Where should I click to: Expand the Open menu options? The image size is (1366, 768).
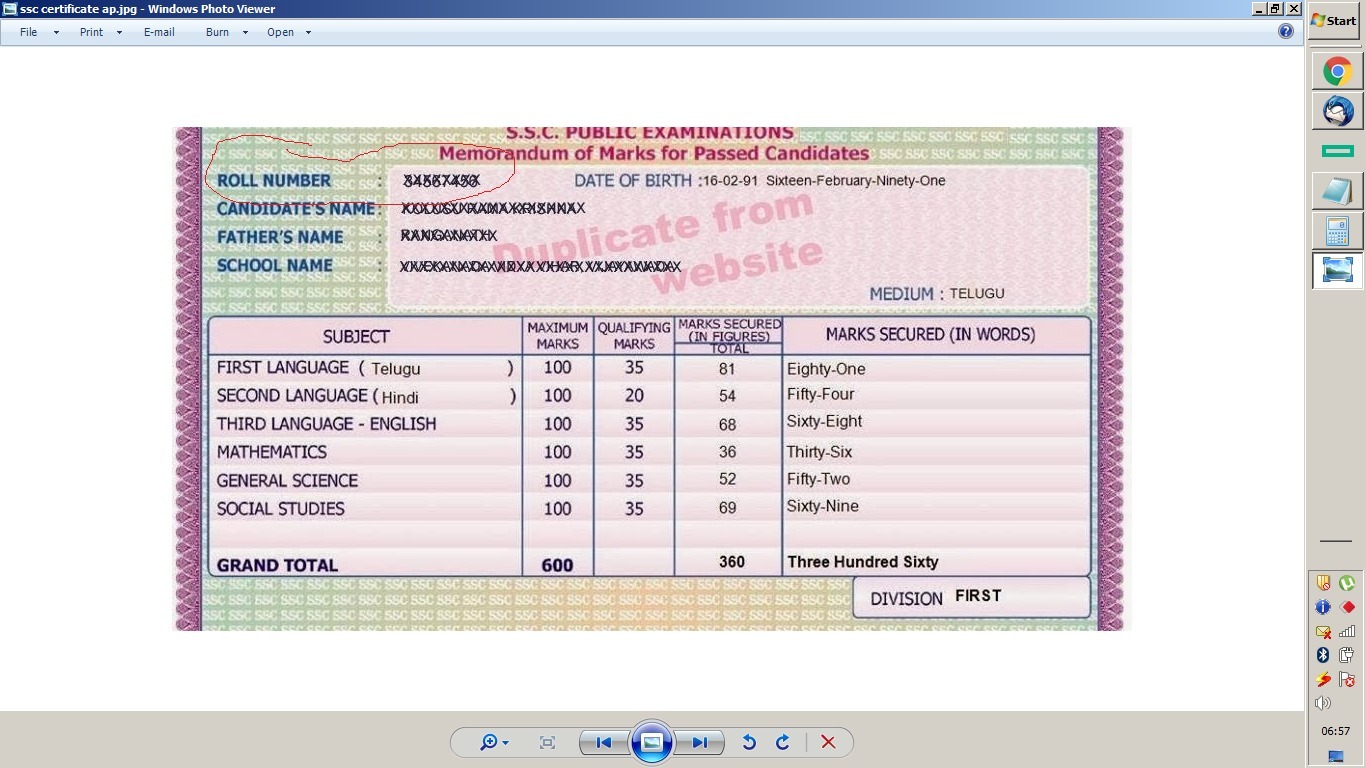[307, 32]
